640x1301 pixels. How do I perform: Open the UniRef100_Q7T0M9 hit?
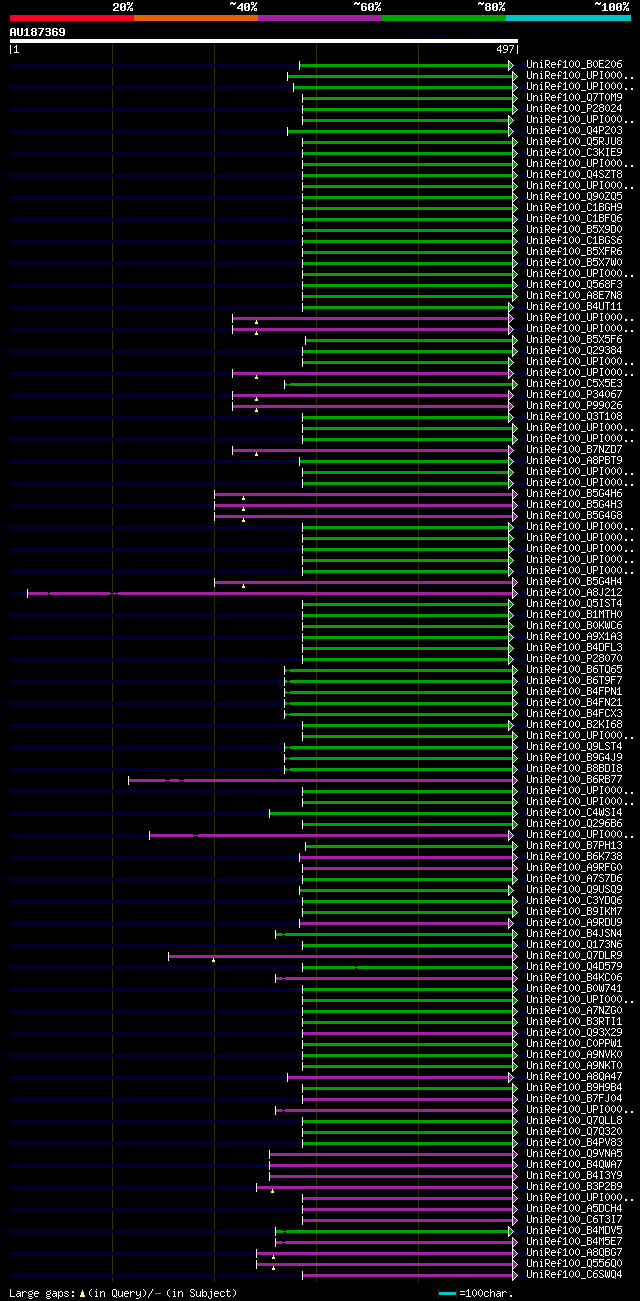[575, 98]
